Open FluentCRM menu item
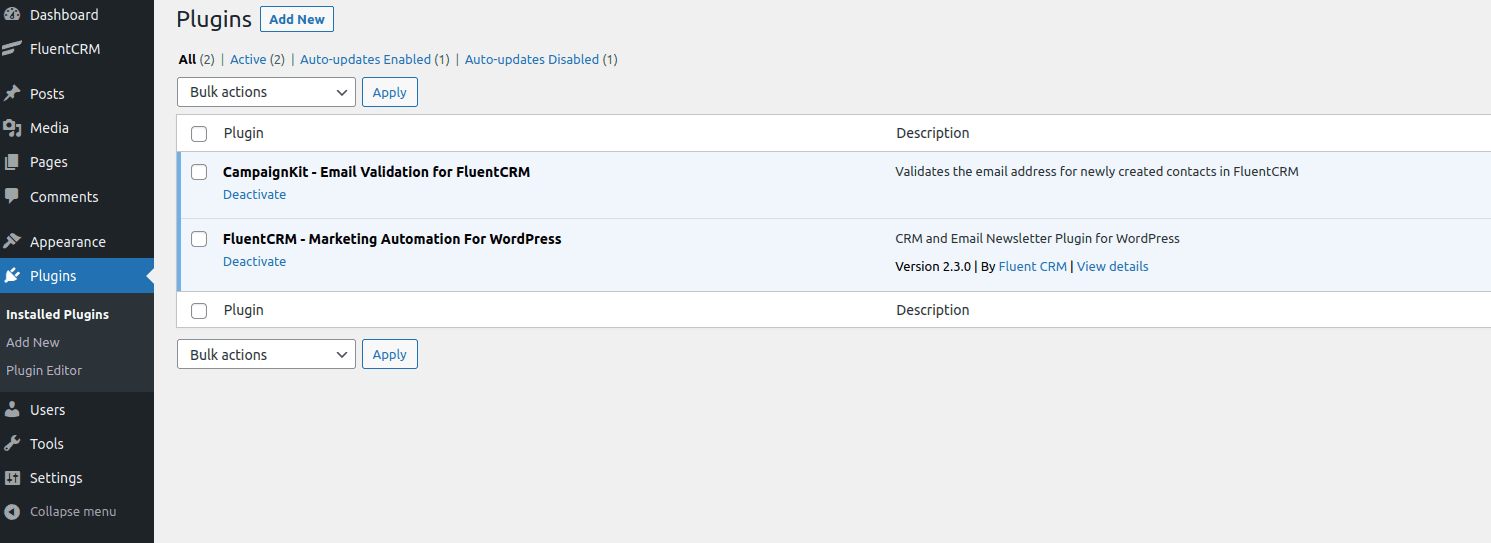 (x=77, y=49)
